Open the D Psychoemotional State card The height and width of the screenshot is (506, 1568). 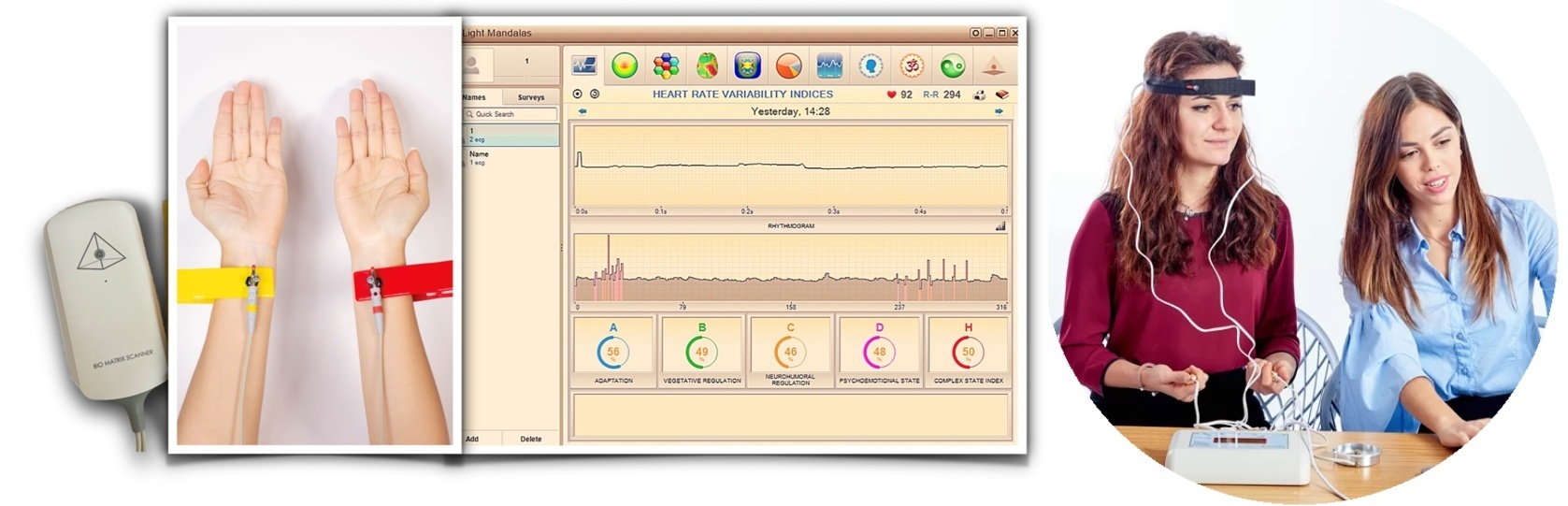coord(880,352)
